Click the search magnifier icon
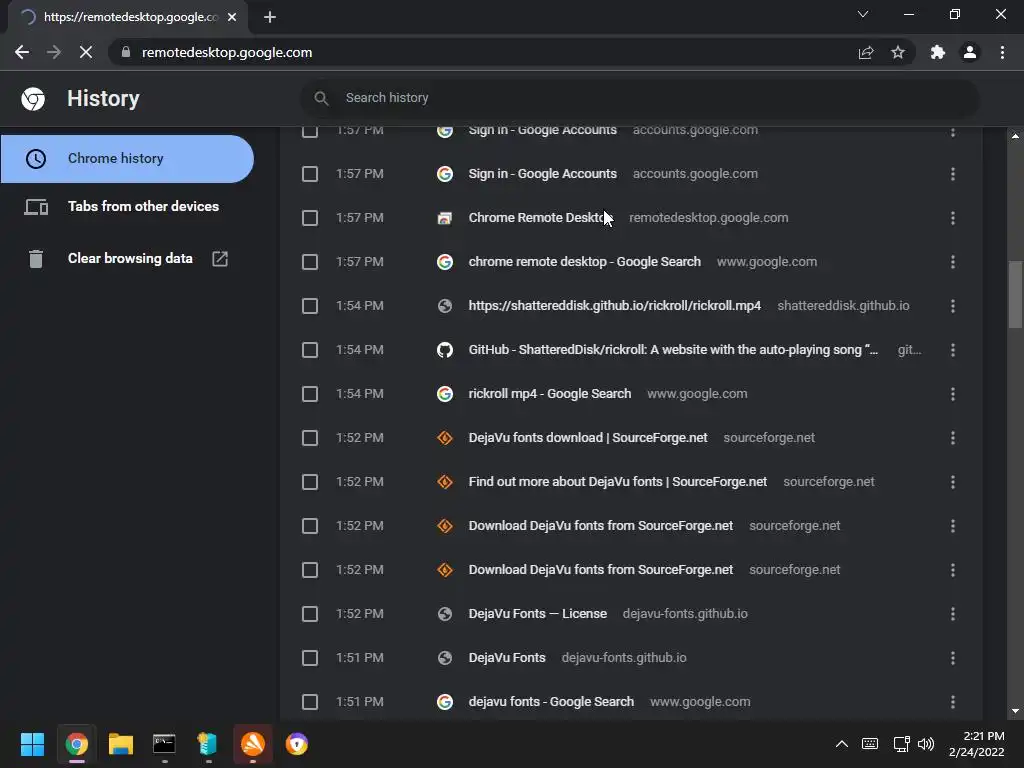Viewport: 1024px width, 768px height. pyautogui.click(x=321, y=98)
